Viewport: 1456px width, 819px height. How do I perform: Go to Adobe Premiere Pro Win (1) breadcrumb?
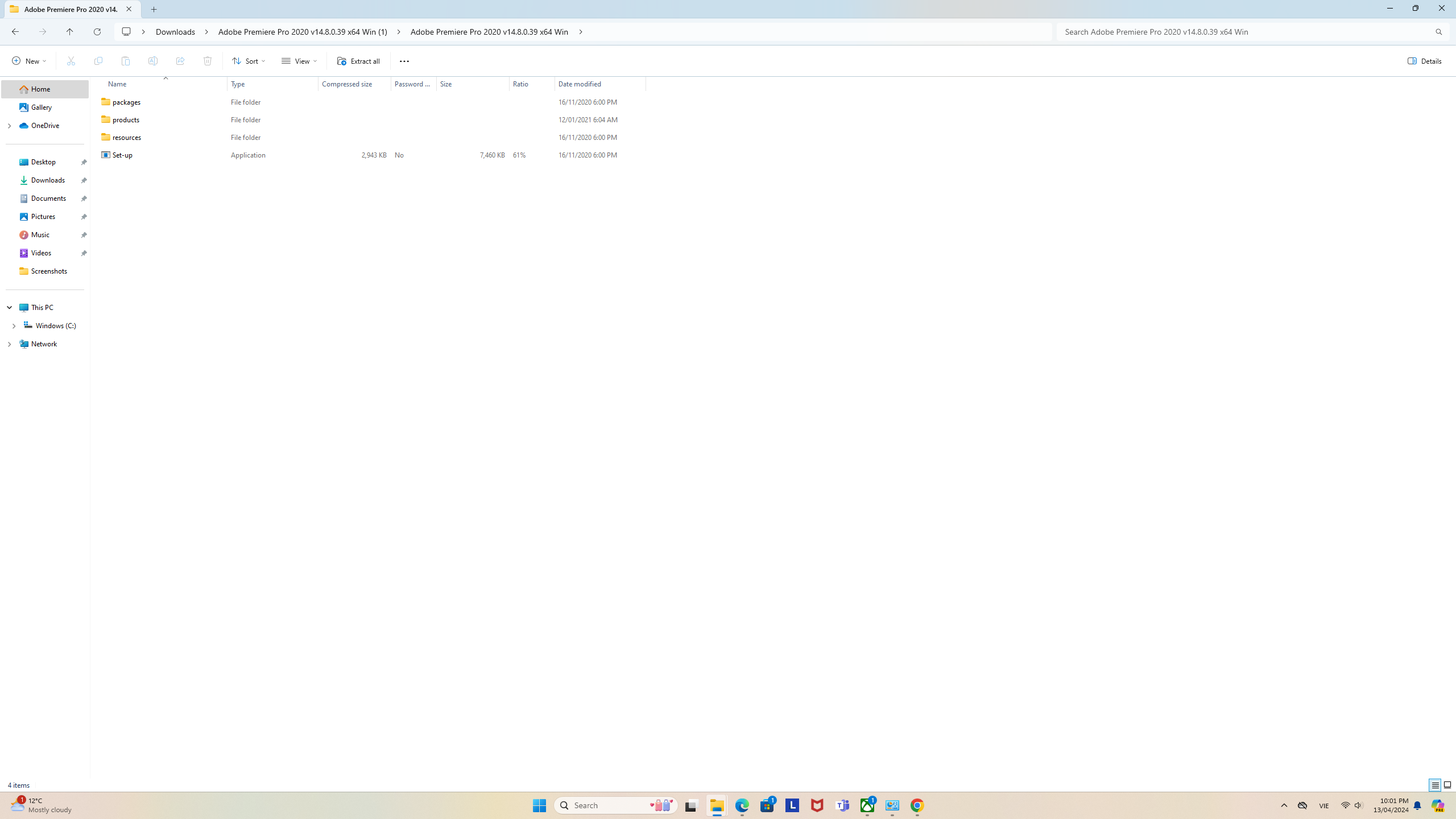(303, 32)
